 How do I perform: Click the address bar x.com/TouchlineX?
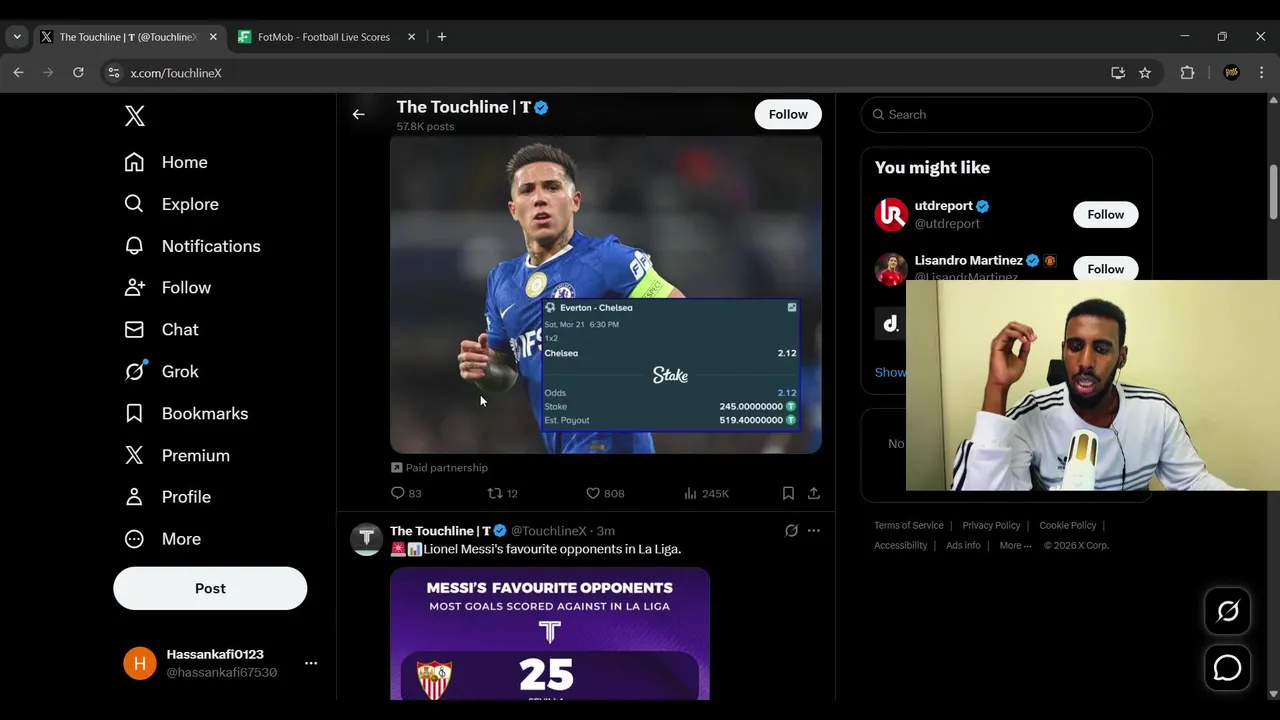176,73
